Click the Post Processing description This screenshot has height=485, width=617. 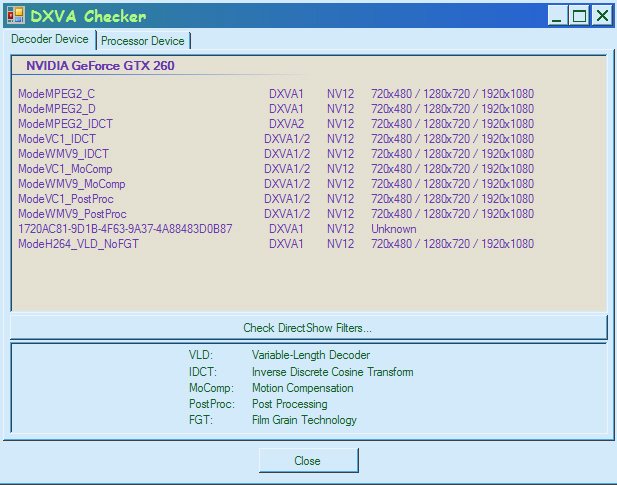(290, 404)
